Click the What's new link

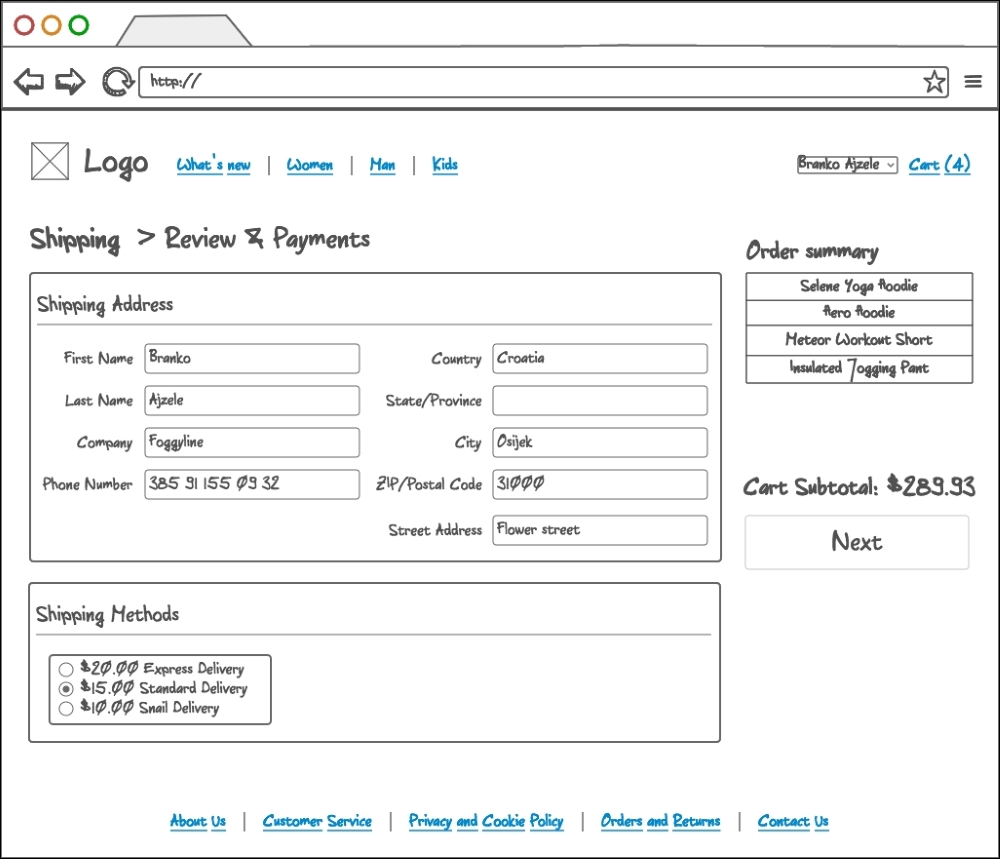pos(213,165)
